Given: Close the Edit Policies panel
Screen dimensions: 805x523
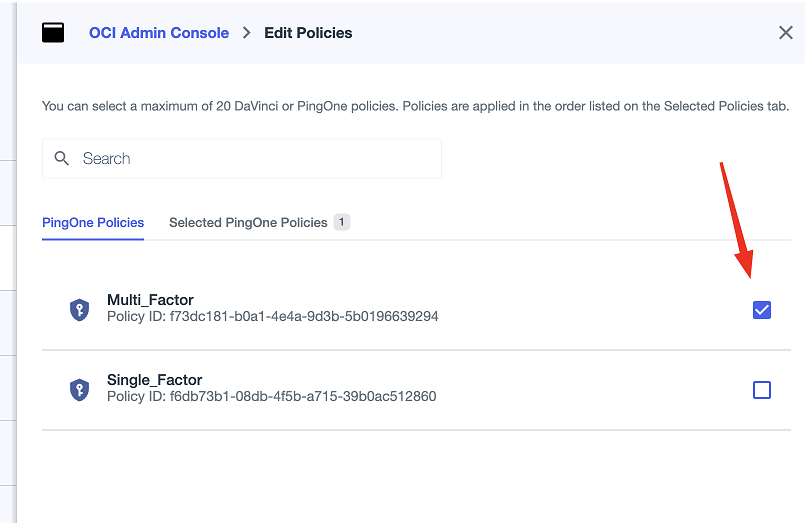Looking at the screenshot, I should pos(785,33).
